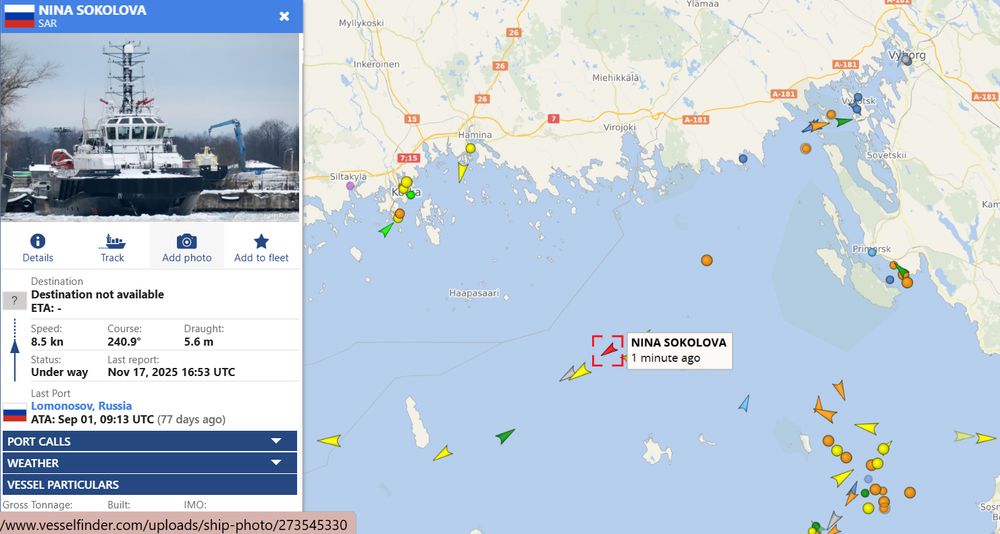Show the vessel Track icon
This screenshot has width=1000, height=534.
(112, 241)
